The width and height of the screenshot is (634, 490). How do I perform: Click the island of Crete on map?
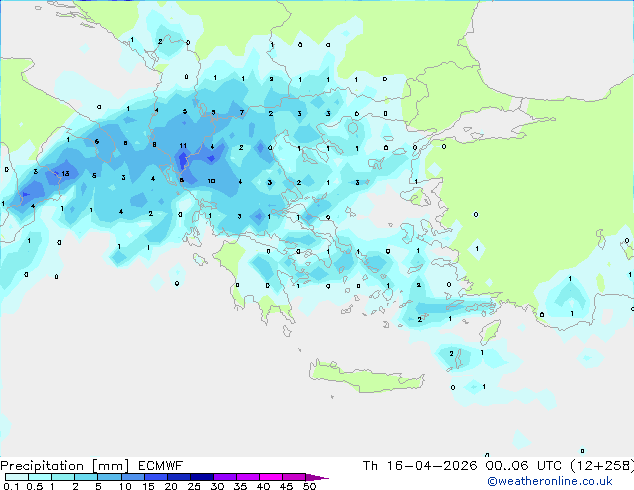pos(366,377)
